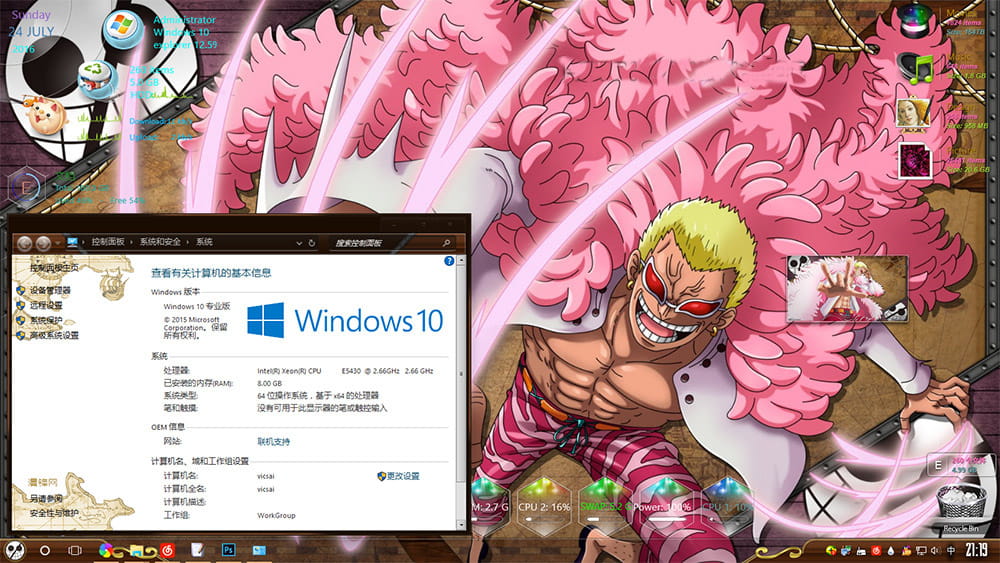
Task: Click the Windows logo orb desktop widget
Action: 122,28
